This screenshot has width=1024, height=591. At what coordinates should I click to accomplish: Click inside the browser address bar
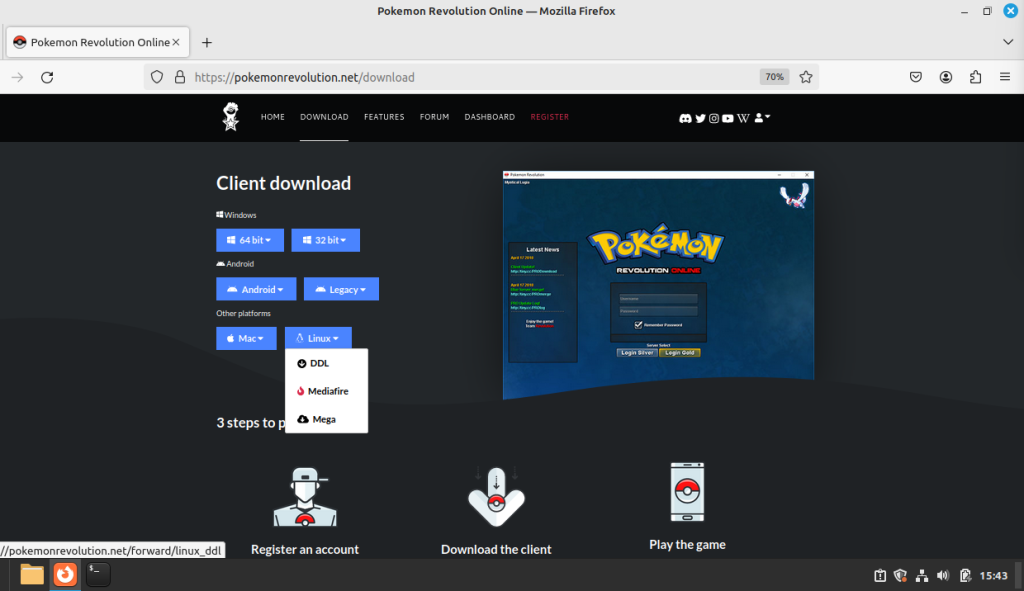click(400, 76)
